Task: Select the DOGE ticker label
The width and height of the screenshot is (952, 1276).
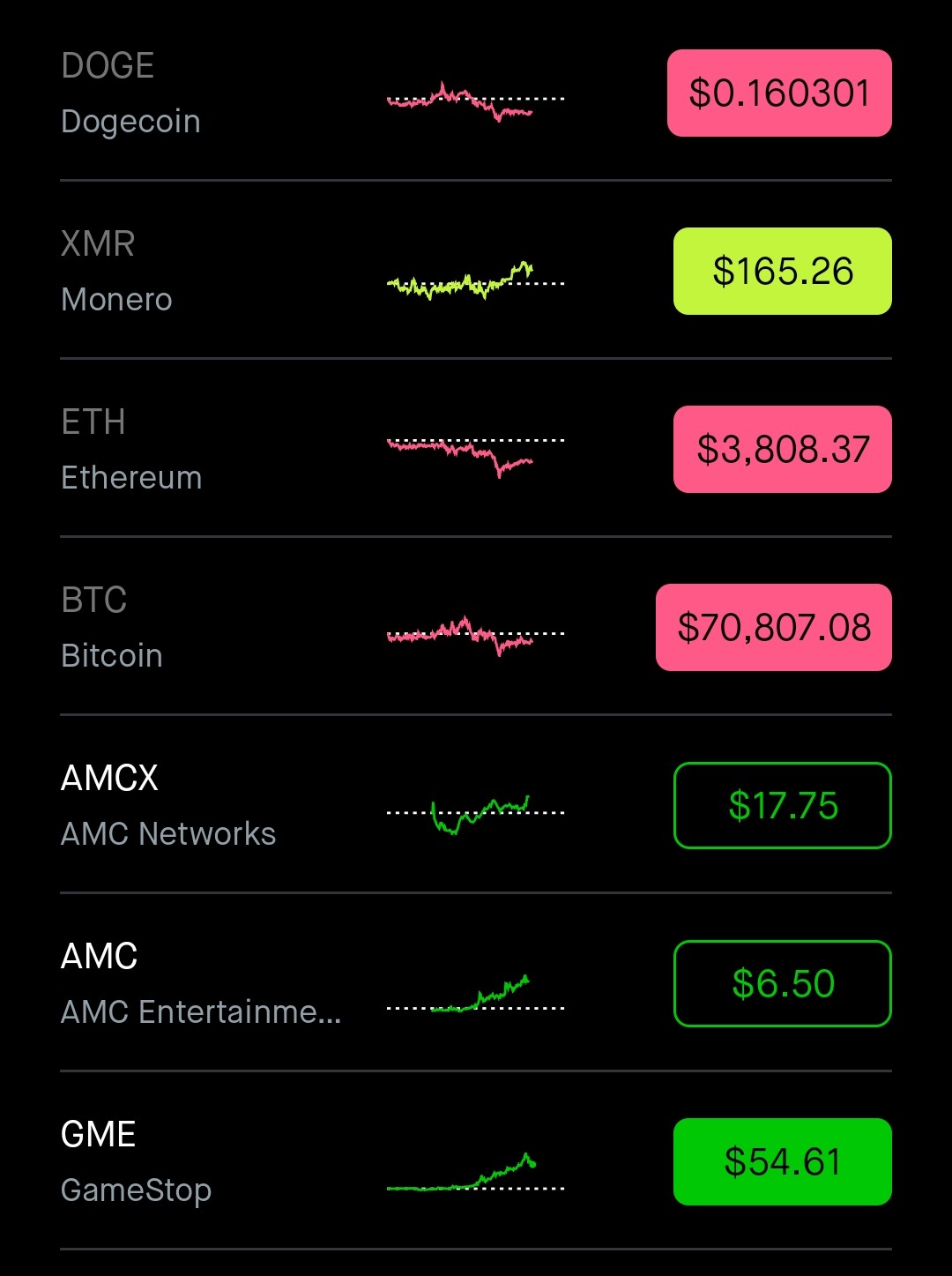Action: (x=108, y=66)
